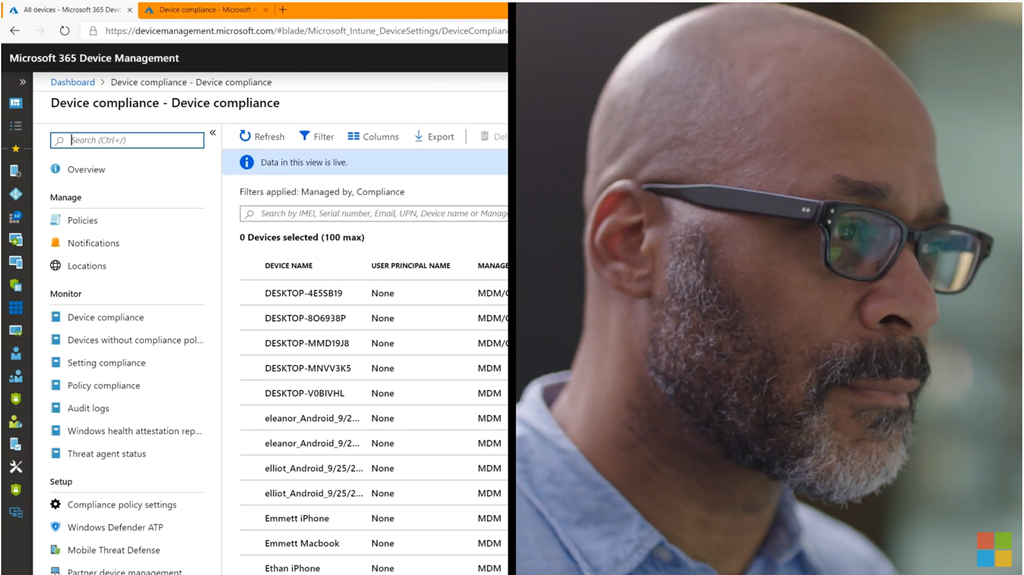Open the All services list icon
Viewport: 1024px width, 575px height.
pos(15,126)
